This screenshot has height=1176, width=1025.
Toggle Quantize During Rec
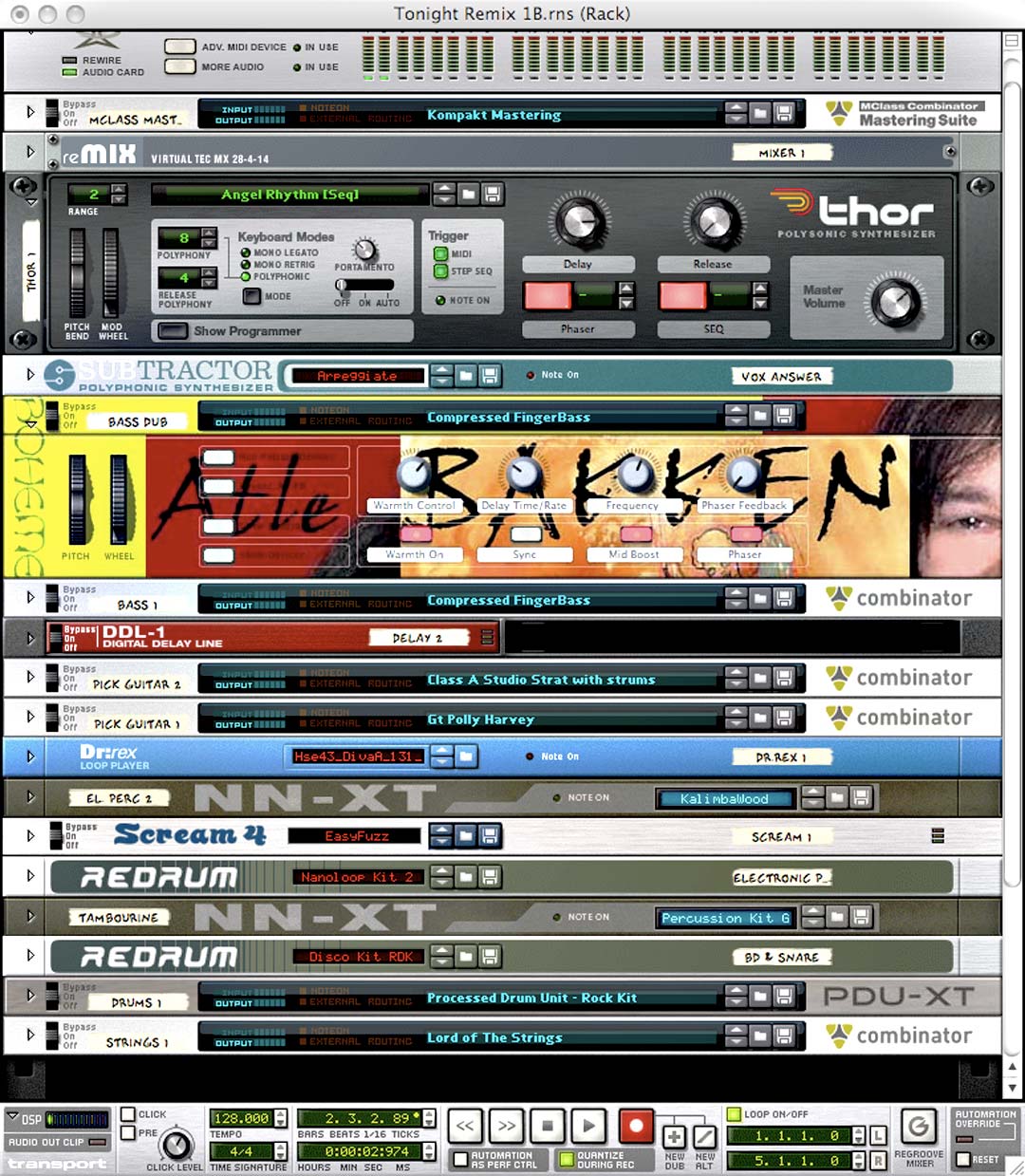[567, 1159]
